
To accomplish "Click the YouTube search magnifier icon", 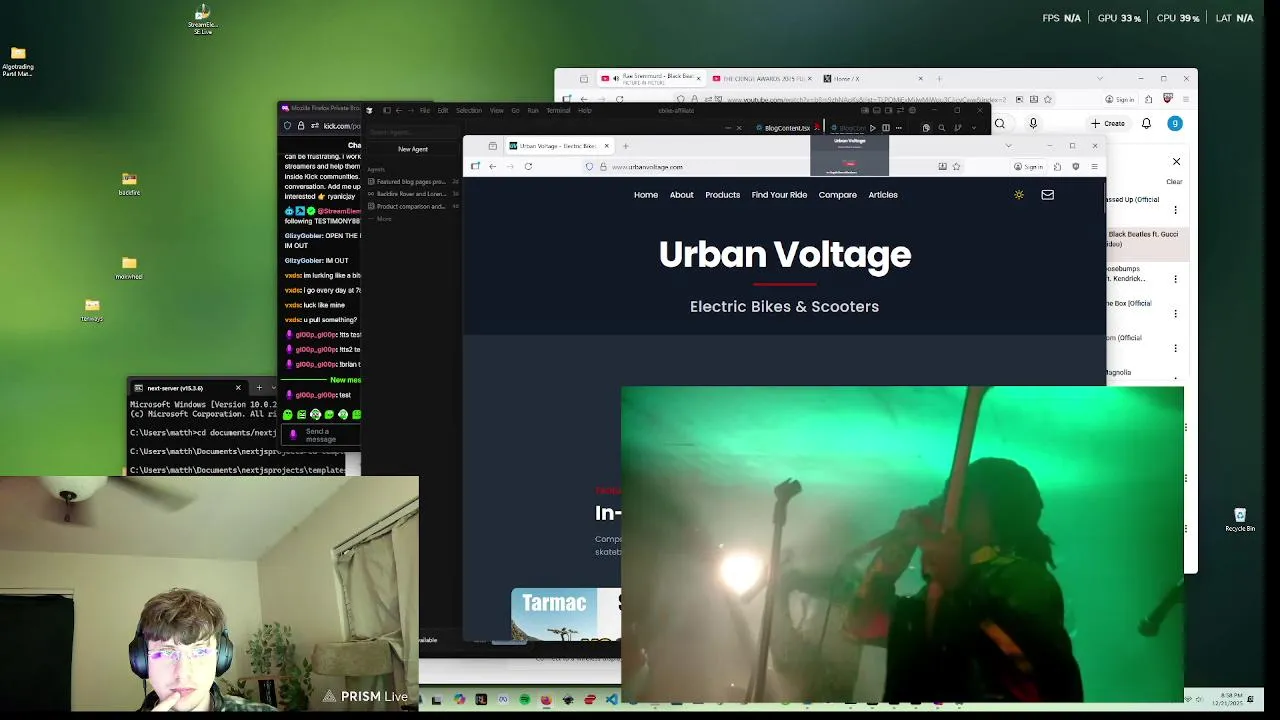I will [x=999, y=124].
